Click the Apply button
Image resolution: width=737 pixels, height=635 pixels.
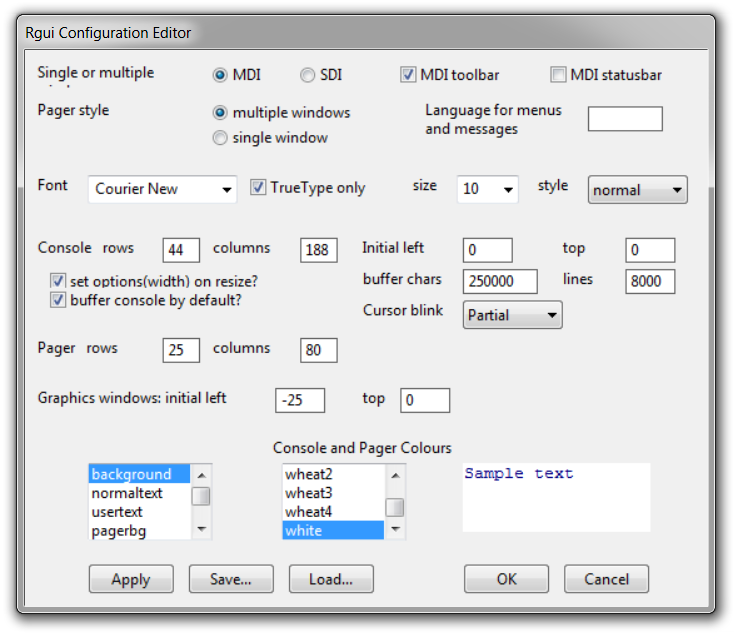tap(131, 579)
